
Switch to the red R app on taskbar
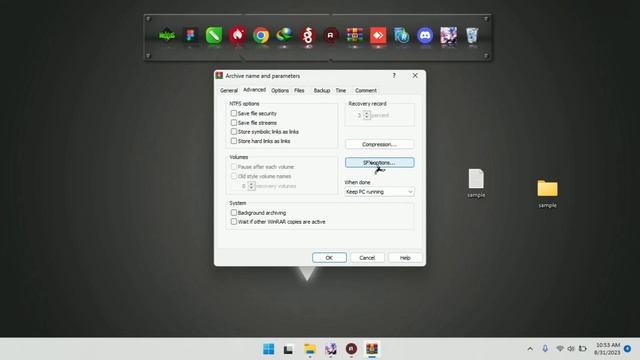(x=351, y=349)
